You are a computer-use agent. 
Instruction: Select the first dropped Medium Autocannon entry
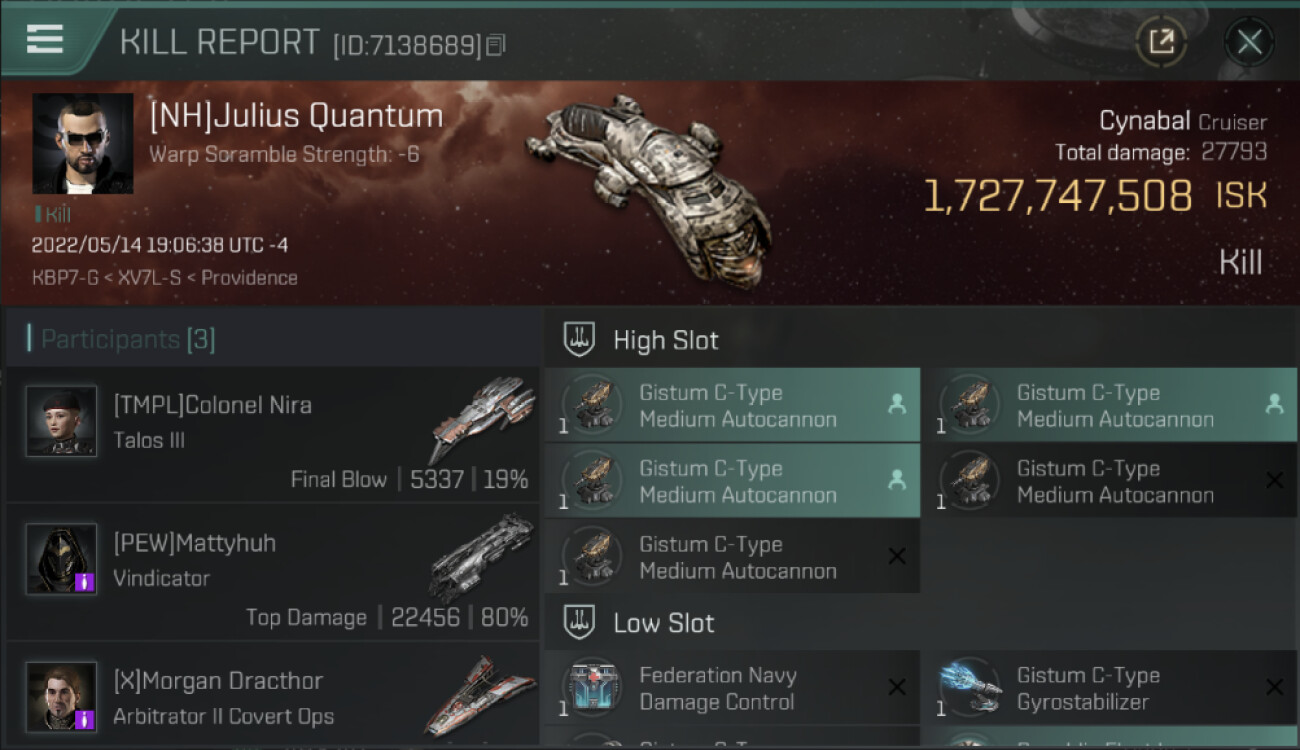tap(732, 405)
